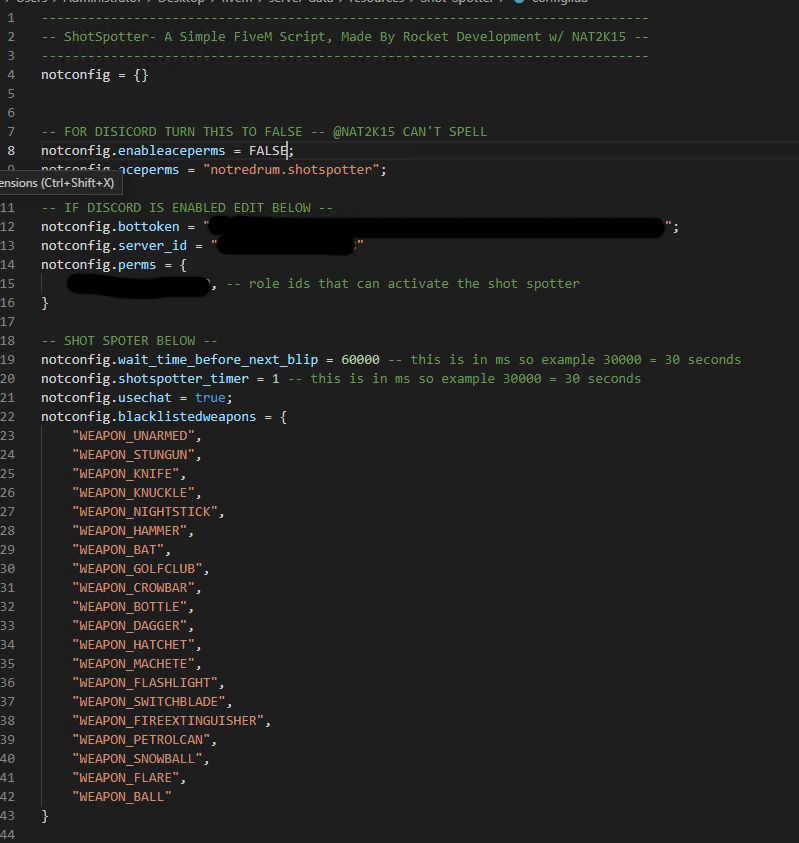Place cursor on the FALSE value of enableaceperms

click(x=268, y=150)
